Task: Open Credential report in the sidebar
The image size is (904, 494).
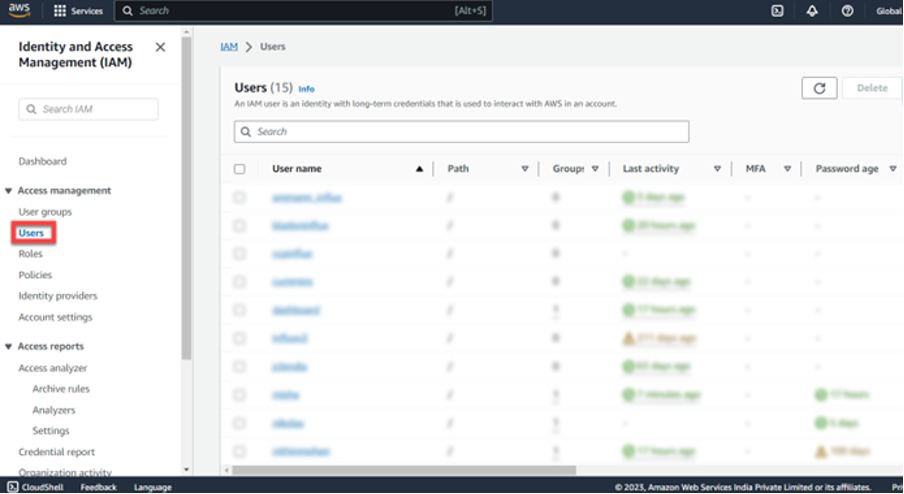Action: [56, 452]
